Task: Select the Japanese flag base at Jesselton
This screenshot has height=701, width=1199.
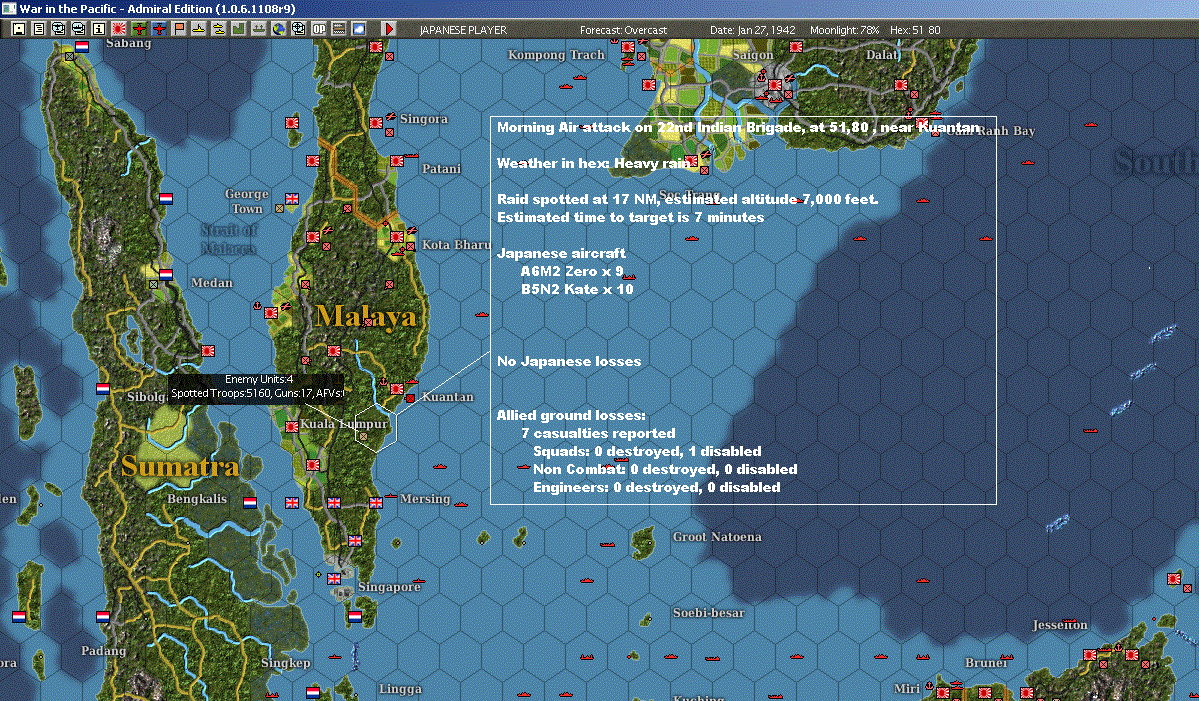Action: tap(1089, 655)
